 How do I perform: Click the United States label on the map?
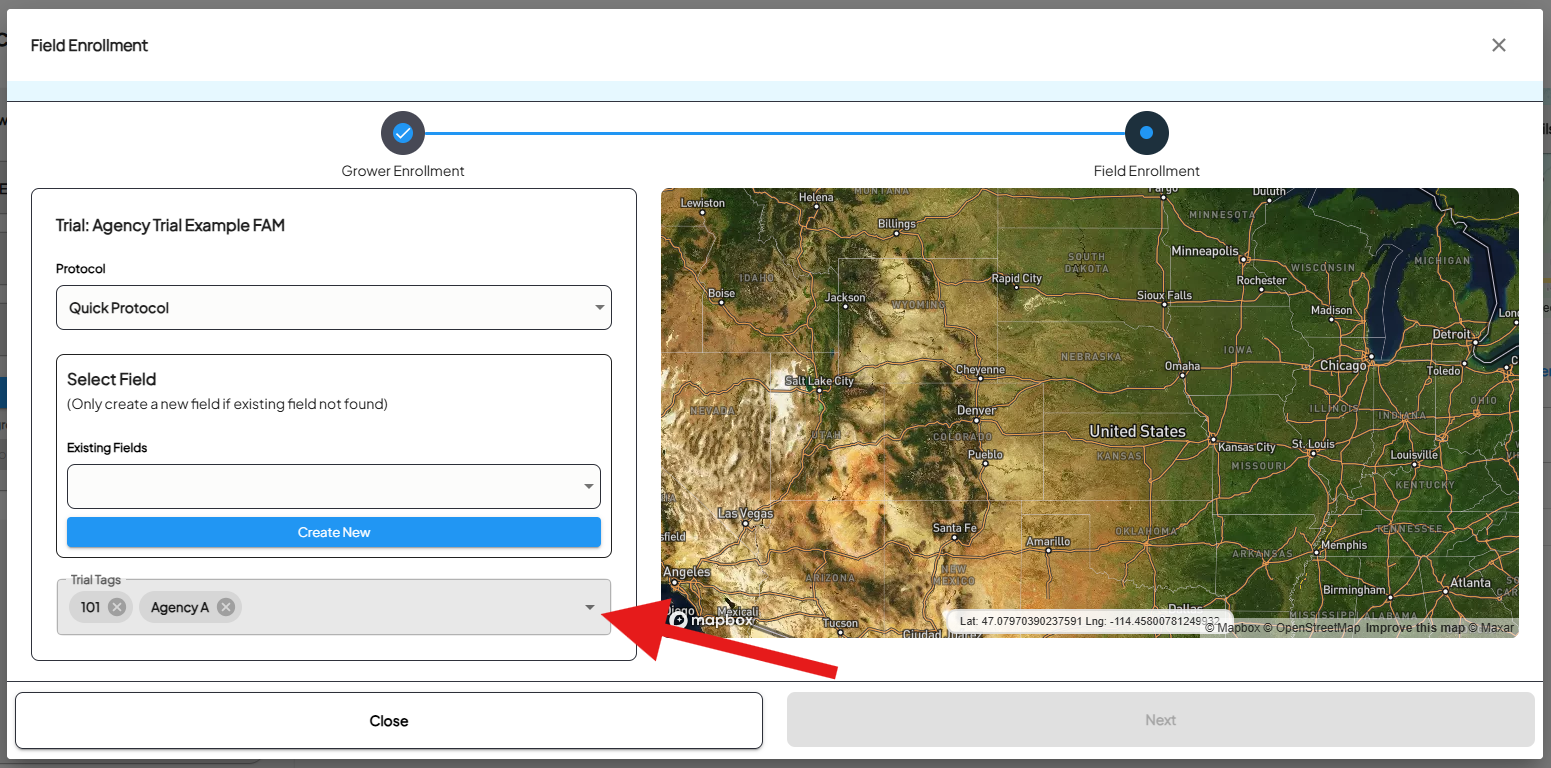click(1137, 431)
